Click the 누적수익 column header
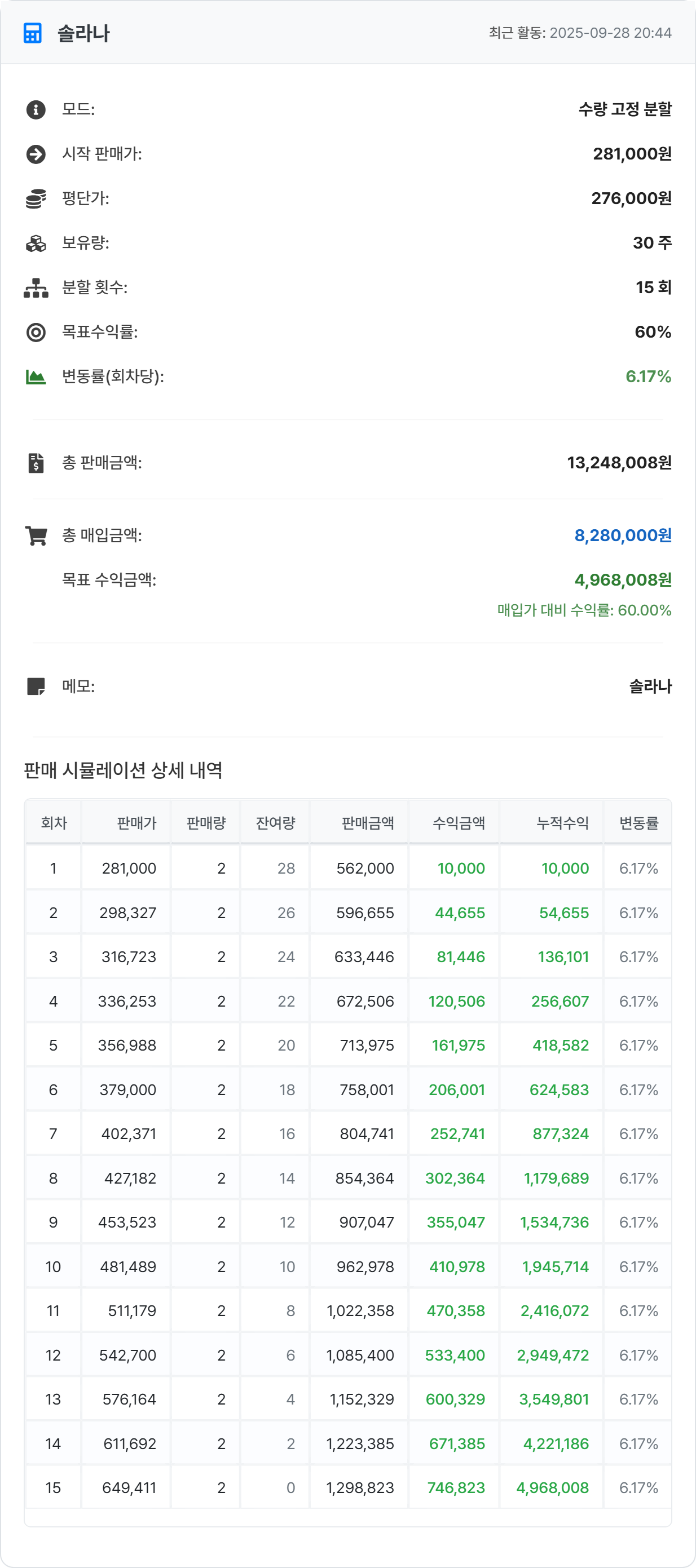The image size is (696, 1568). 562,823
